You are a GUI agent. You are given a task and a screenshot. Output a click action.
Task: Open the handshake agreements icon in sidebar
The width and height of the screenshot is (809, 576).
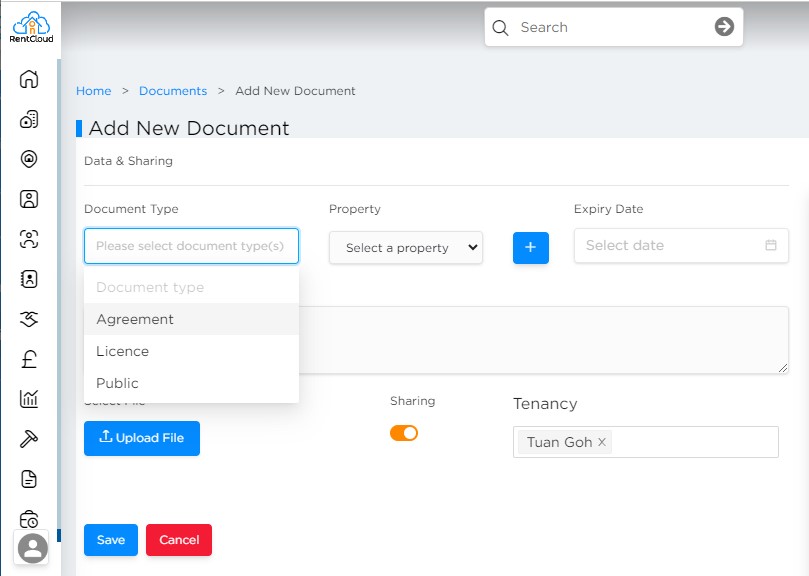click(30, 319)
